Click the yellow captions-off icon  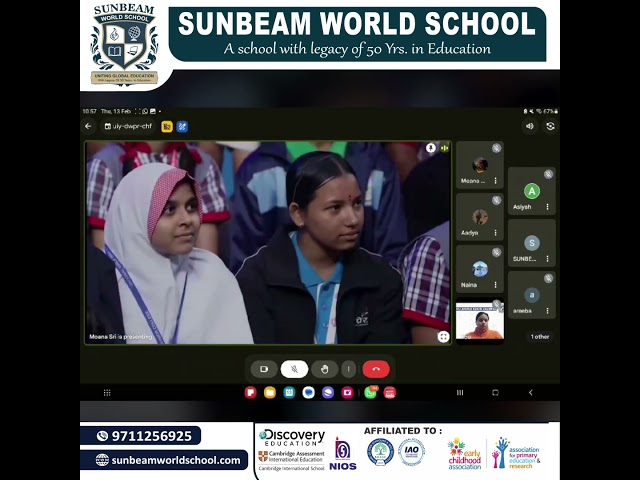click(167, 127)
